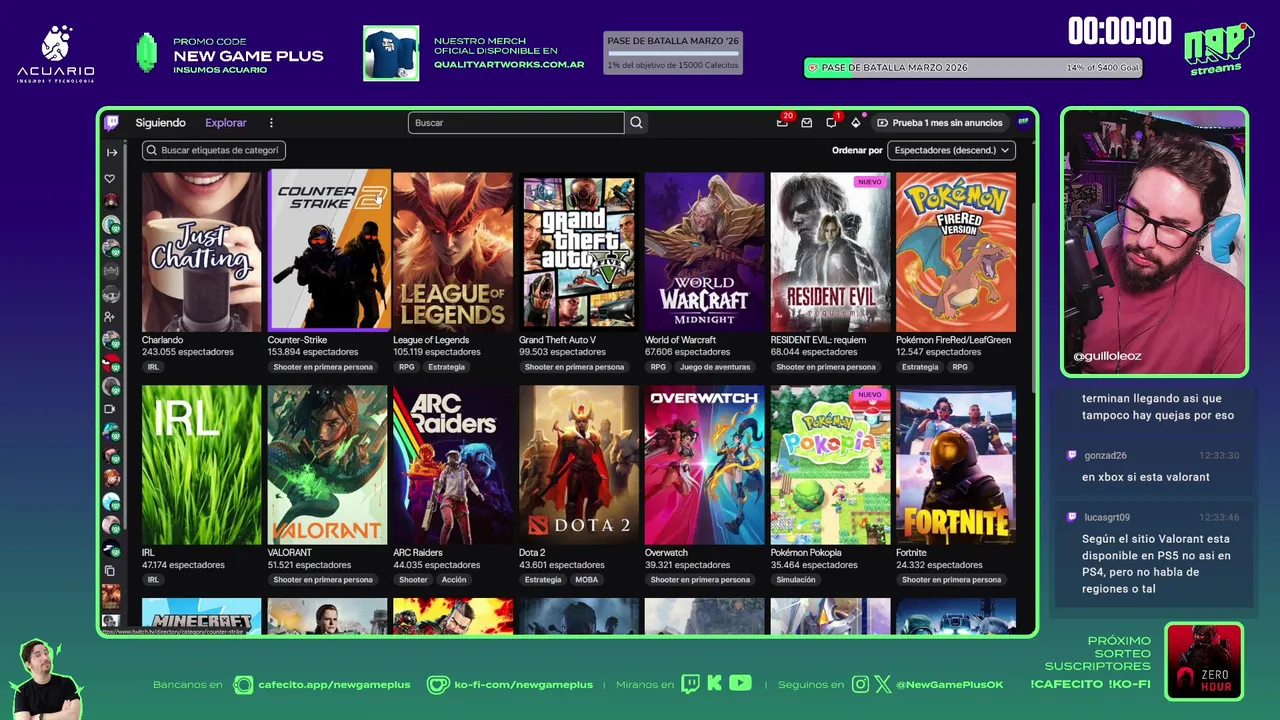
Task: Click the Counter-Strike title link
Action: (297, 340)
